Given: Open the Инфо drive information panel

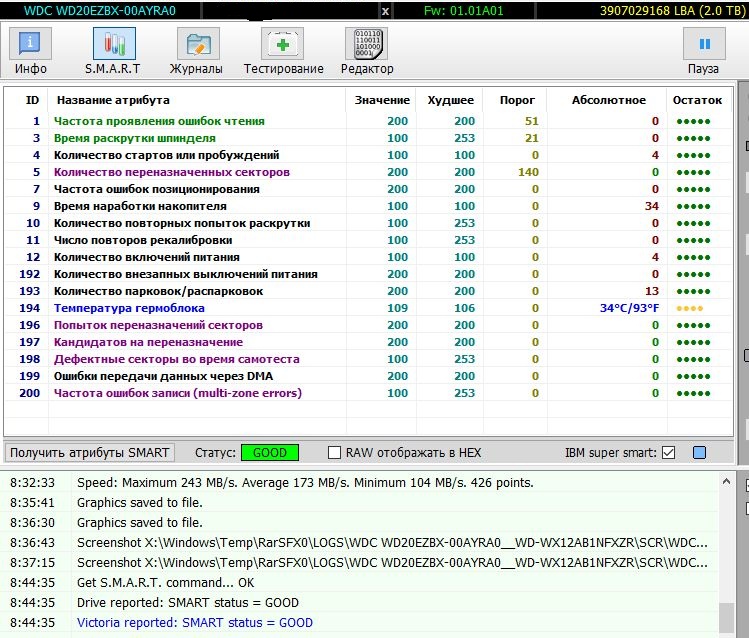Looking at the screenshot, I should point(31,50).
